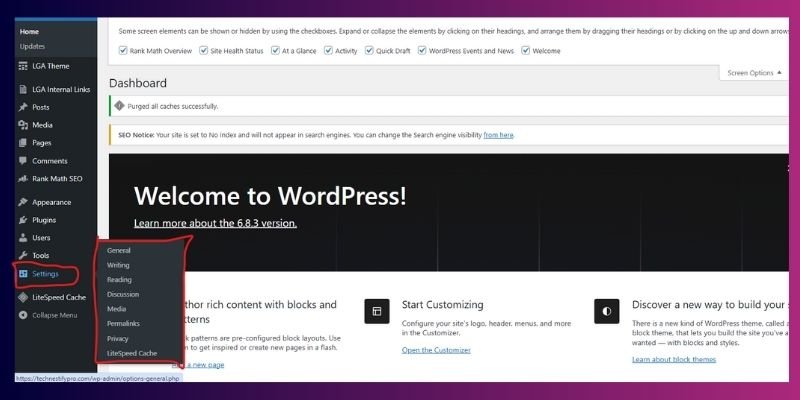800x400 pixels.
Task: Uncheck WordPress Events and News checkbox
Action: pos(422,51)
